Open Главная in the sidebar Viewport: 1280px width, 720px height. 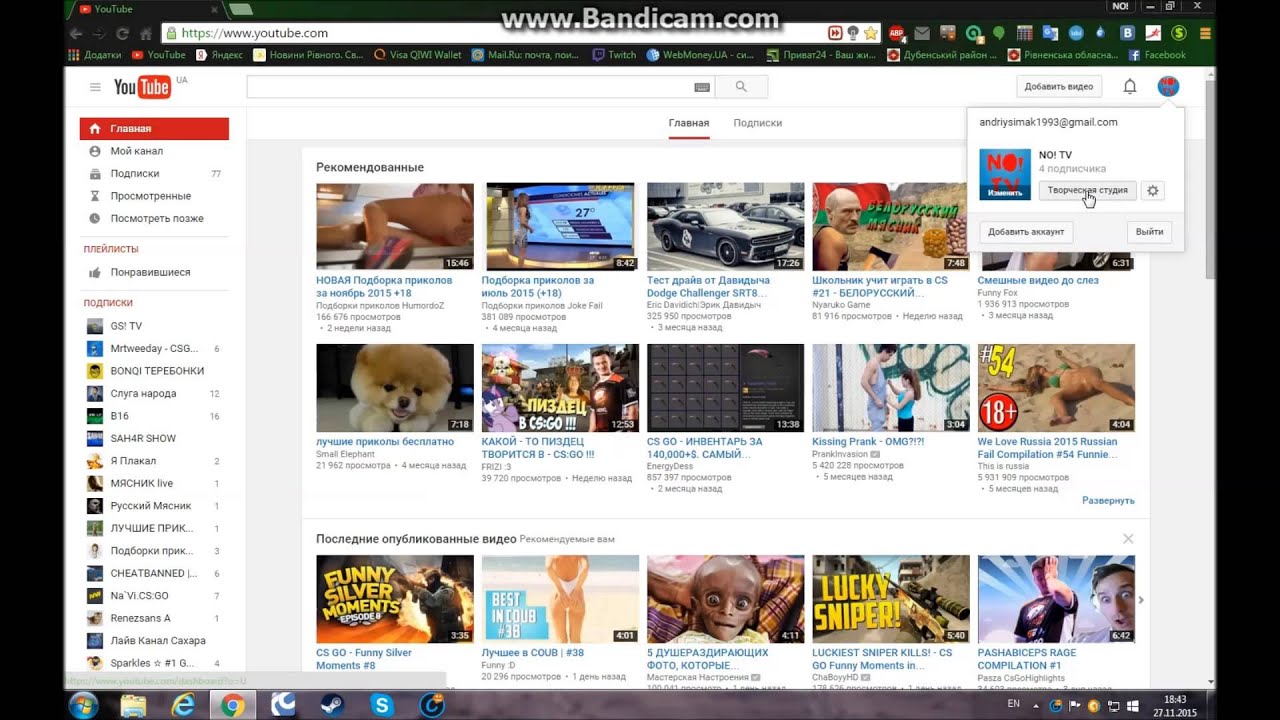(154, 128)
